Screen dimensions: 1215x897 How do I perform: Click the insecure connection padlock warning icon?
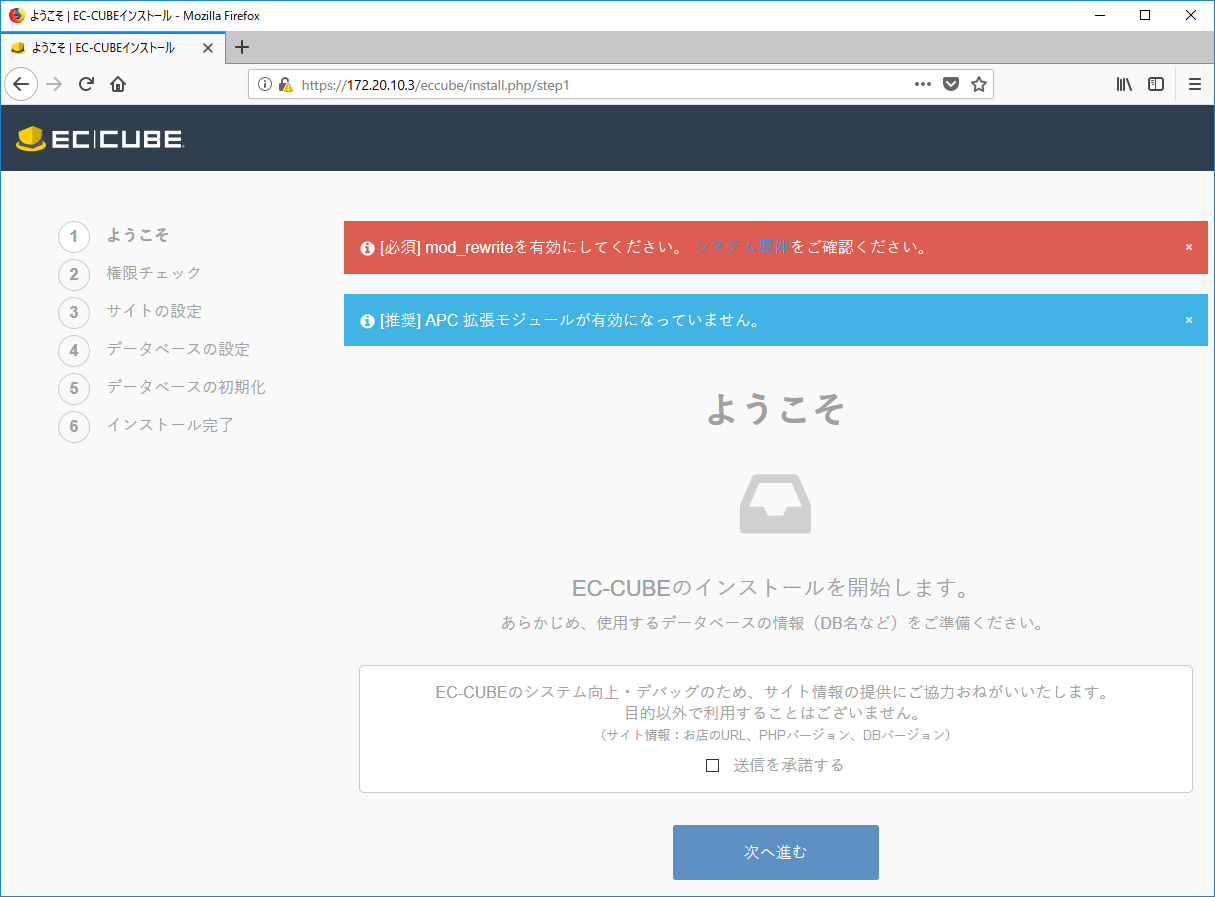tap(285, 85)
